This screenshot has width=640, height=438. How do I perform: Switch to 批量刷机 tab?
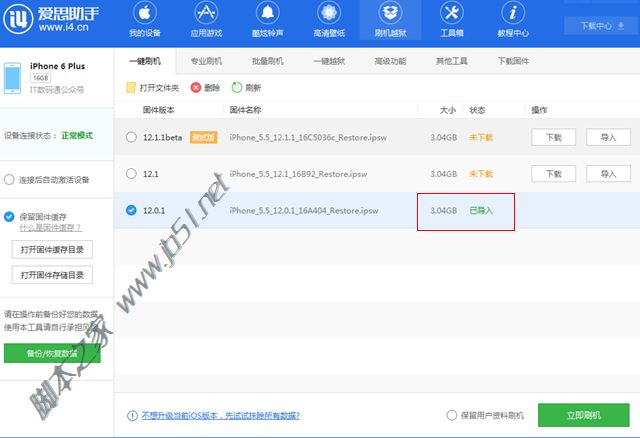point(268,61)
